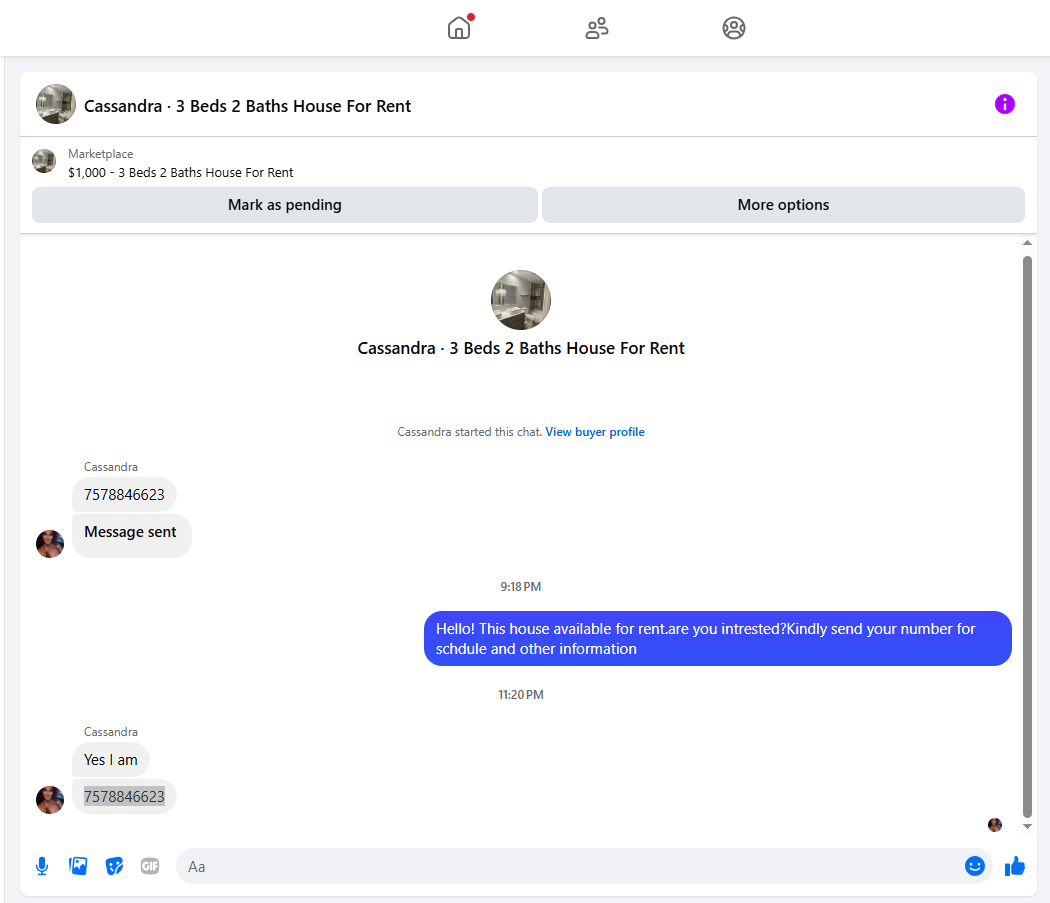Choose a sticker with the sticker icon
This screenshot has height=903, width=1050.
click(115, 866)
